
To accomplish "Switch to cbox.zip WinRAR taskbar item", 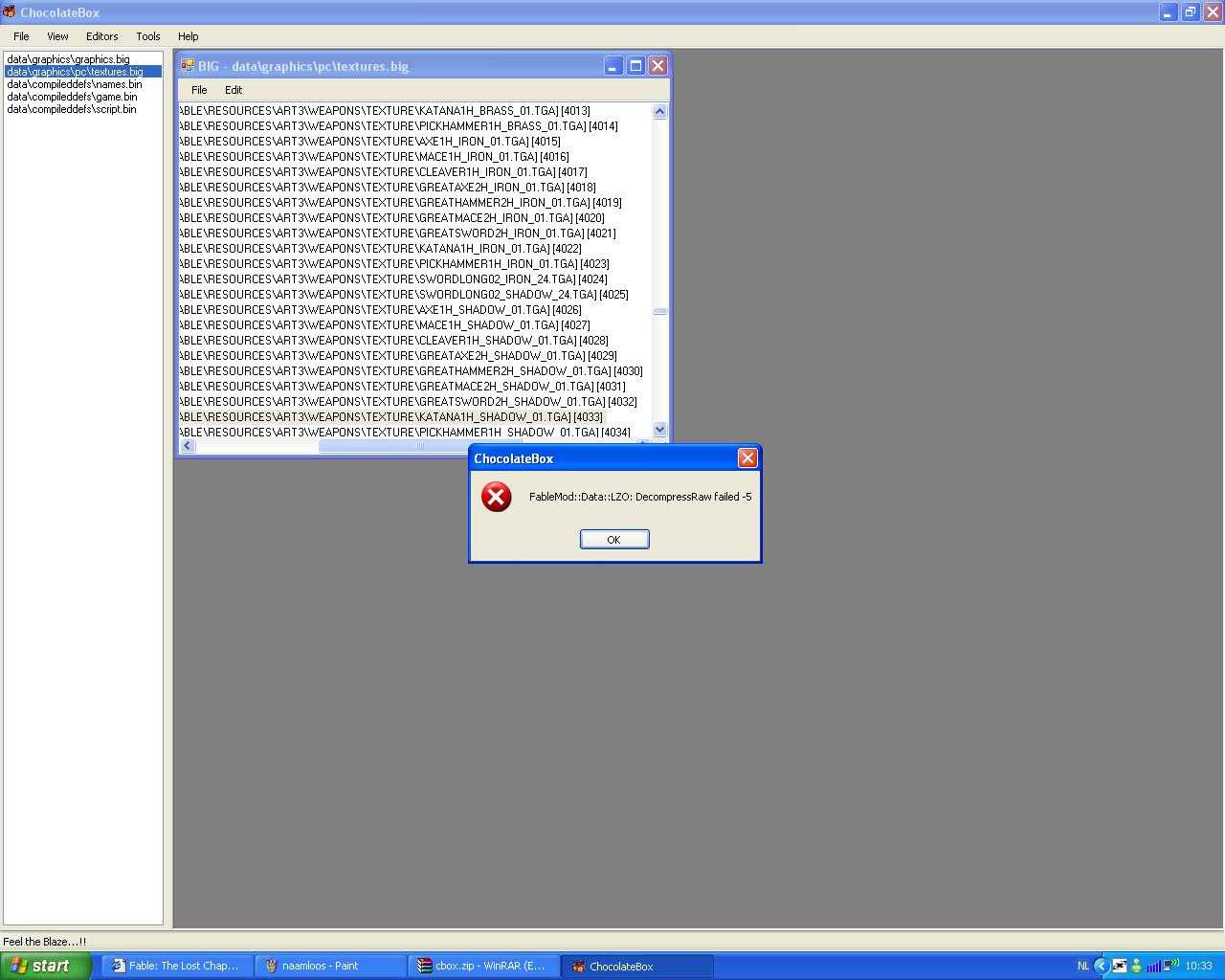I will (x=483, y=967).
